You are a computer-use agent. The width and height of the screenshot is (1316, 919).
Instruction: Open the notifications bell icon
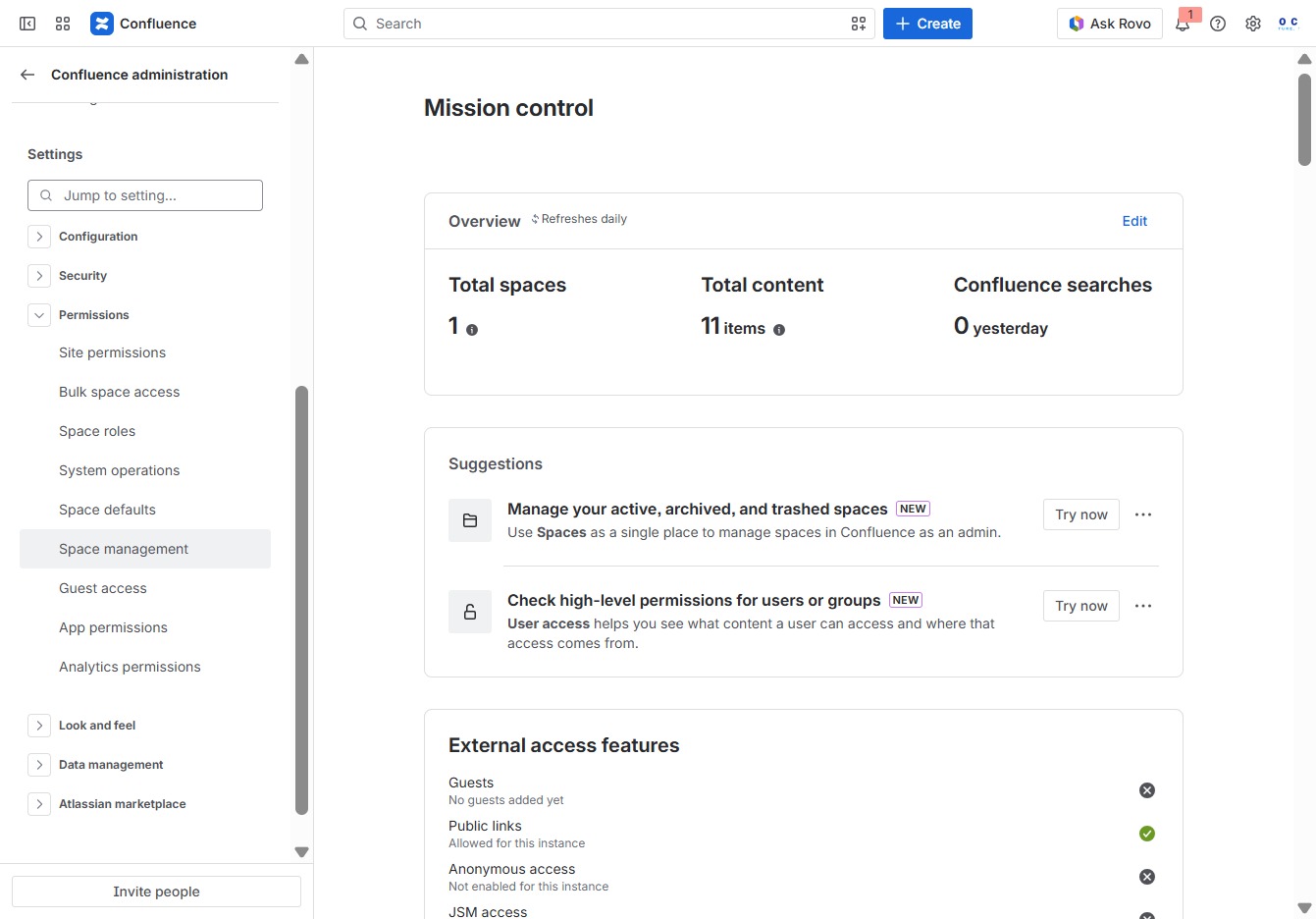click(1183, 24)
